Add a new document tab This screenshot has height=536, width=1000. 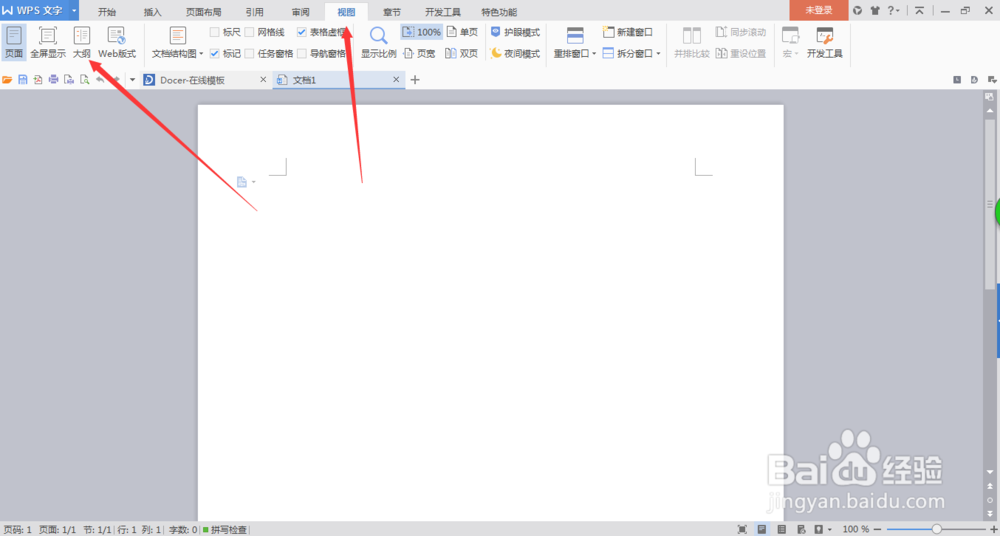point(415,80)
